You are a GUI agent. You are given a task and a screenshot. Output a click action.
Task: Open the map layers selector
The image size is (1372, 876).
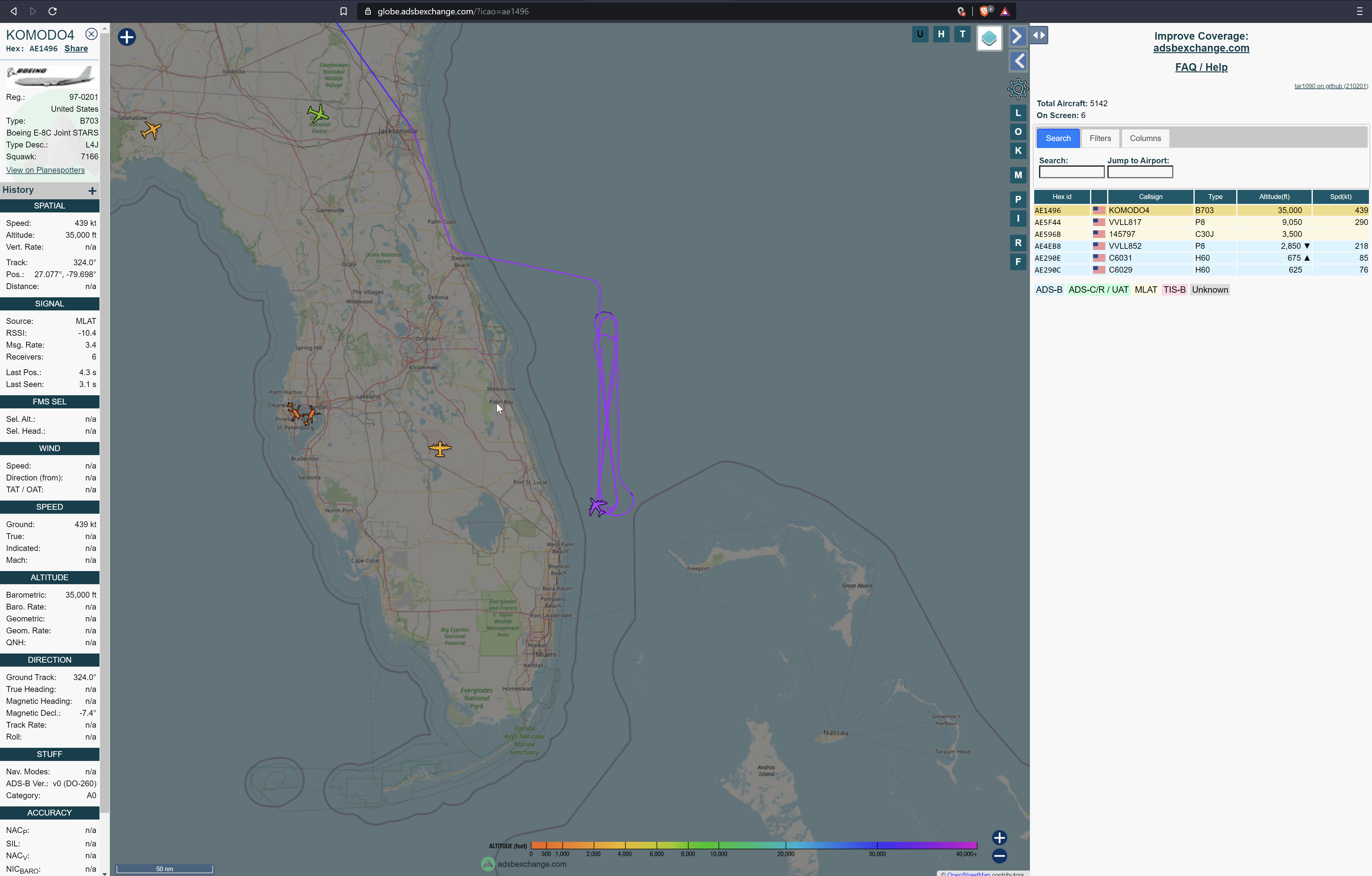[989, 38]
